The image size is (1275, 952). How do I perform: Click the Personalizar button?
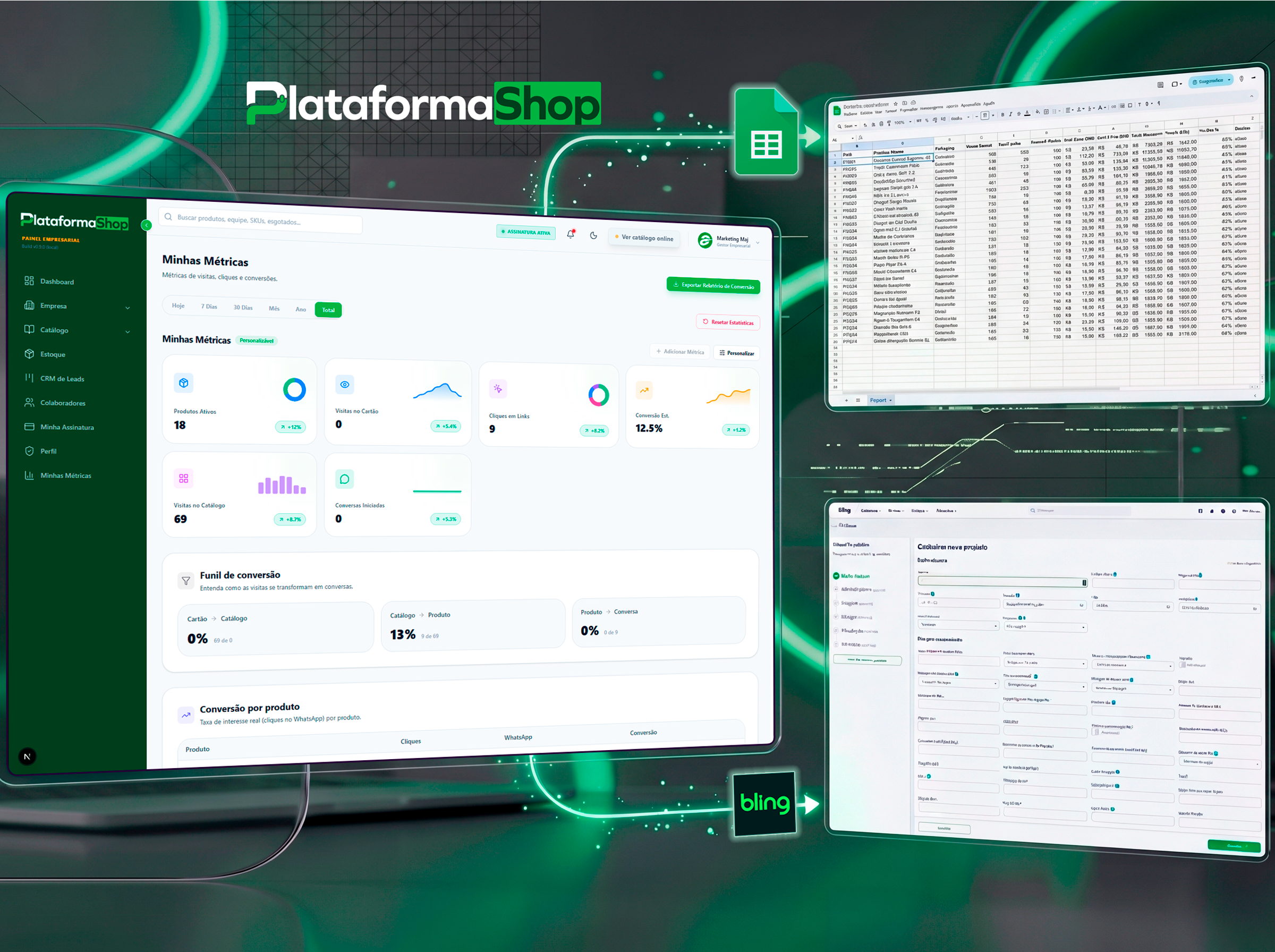[737, 353]
